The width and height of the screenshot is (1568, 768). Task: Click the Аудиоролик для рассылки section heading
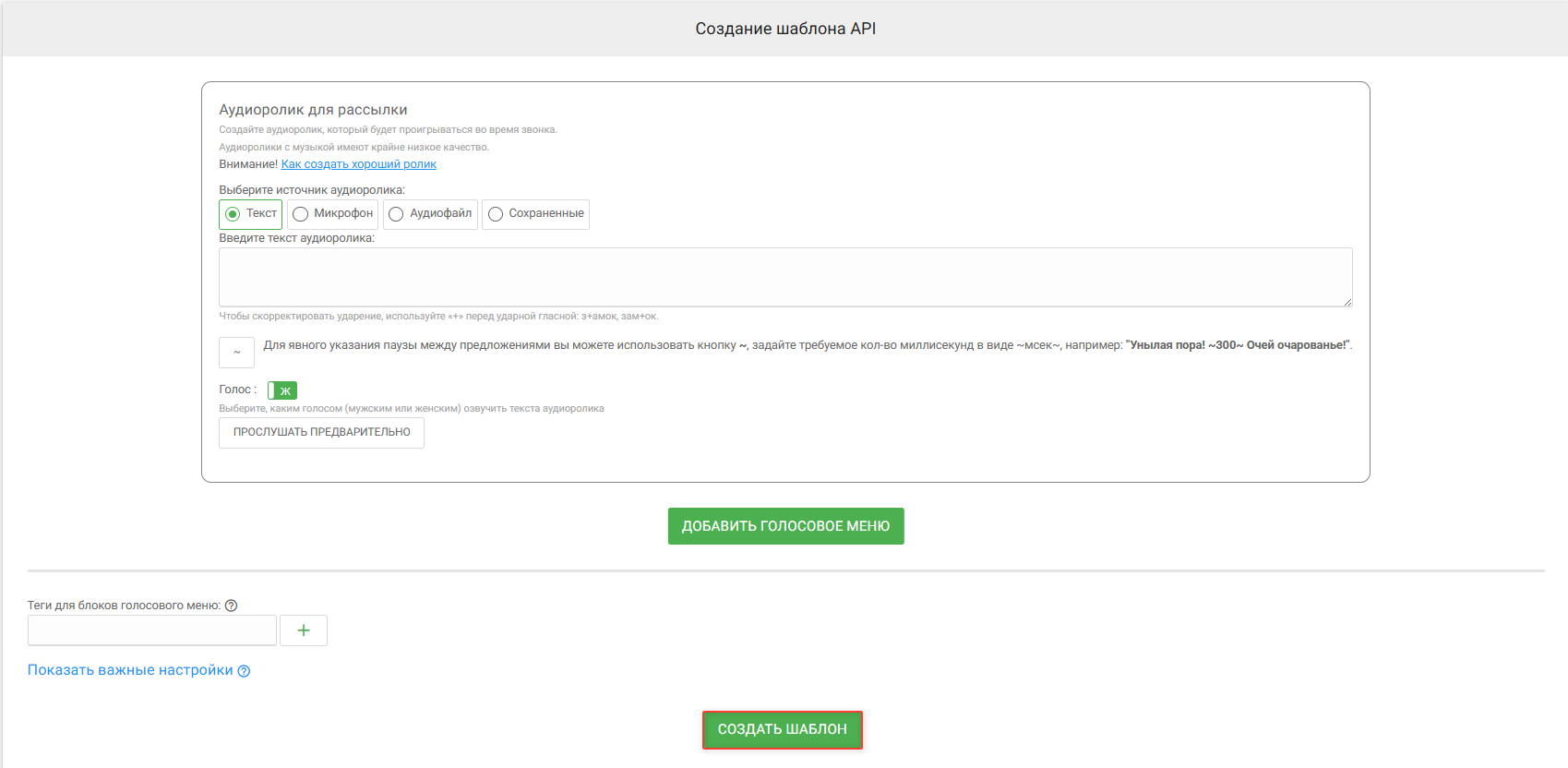click(313, 110)
